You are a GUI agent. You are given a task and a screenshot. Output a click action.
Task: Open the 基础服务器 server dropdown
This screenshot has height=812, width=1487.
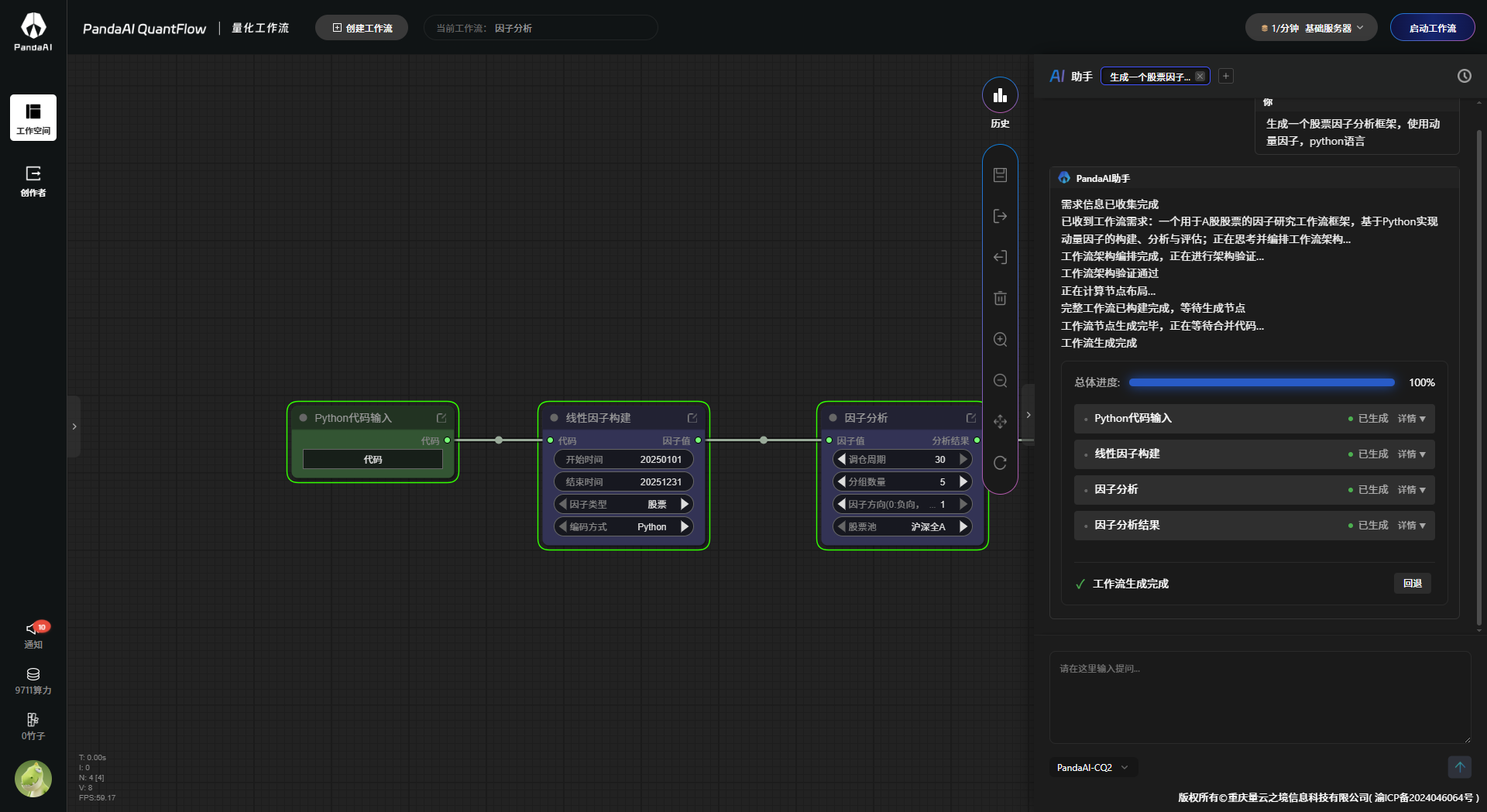click(x=1311, y=28)
